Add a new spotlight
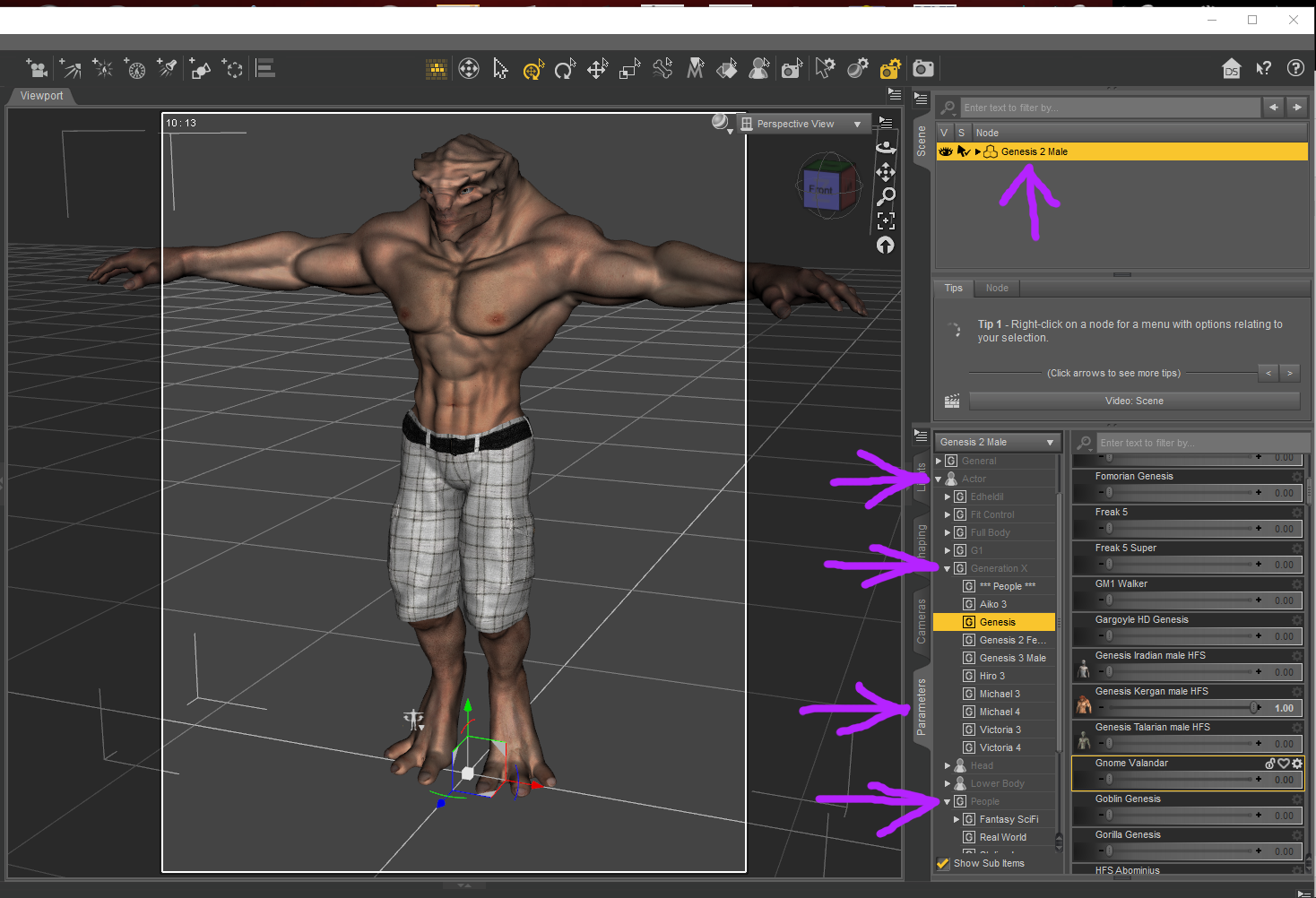This screenshot has width=1316, height=898. pos(168,69)
